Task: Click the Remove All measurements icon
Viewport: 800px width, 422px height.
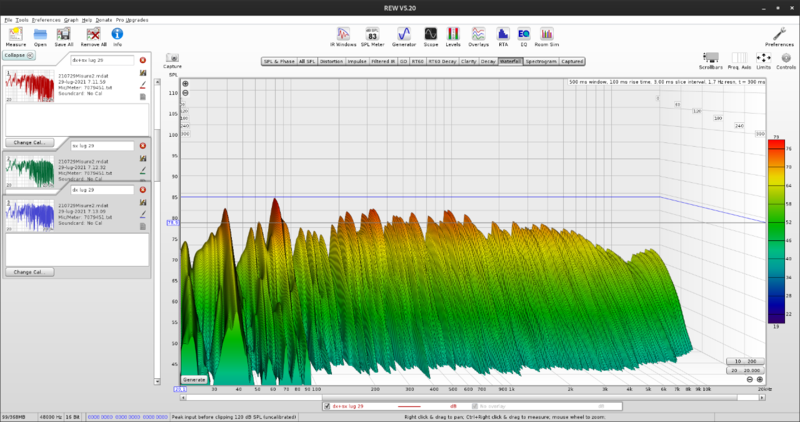Action: 92,33
